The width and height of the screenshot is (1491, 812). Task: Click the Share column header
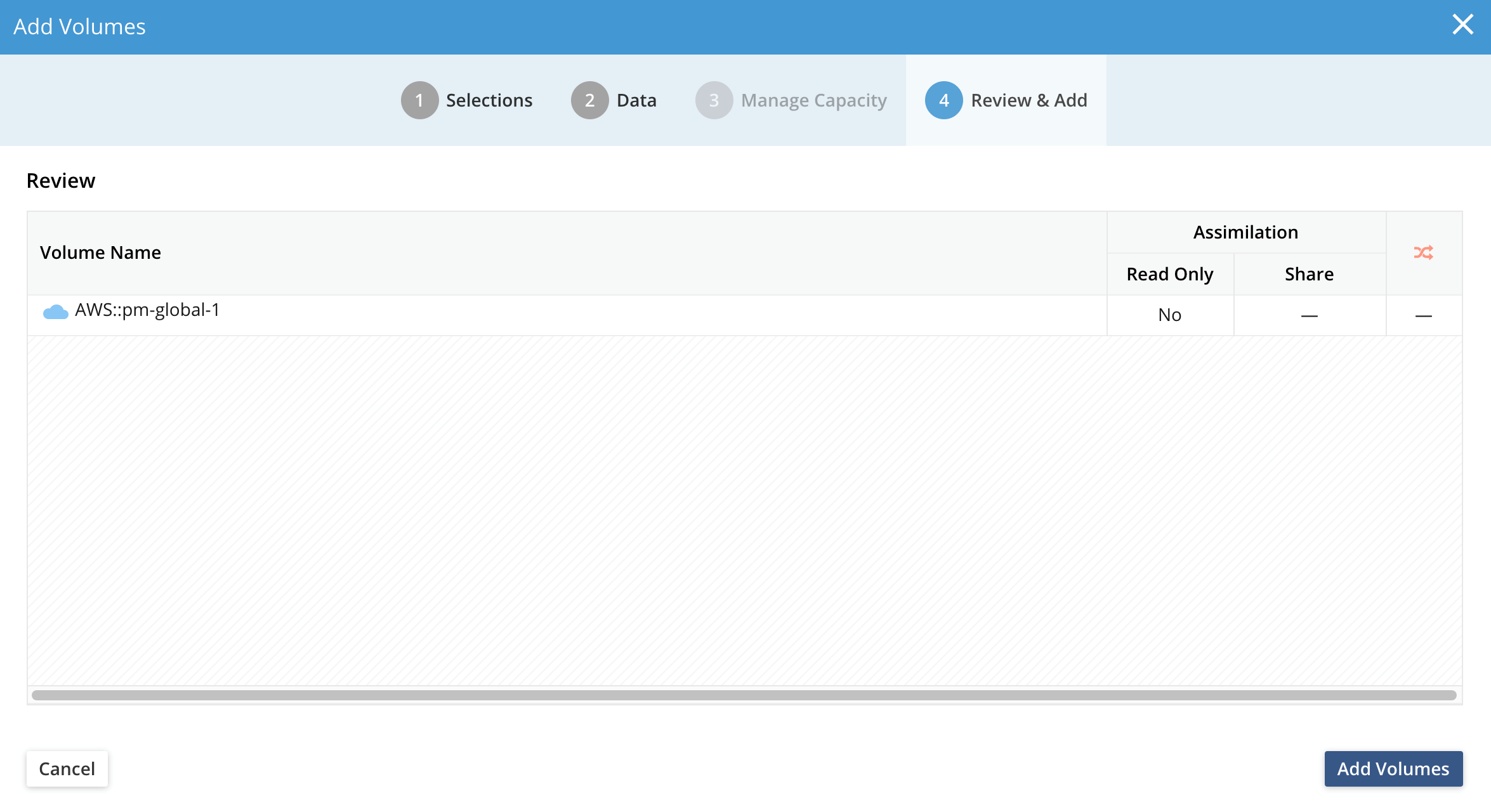[x=1309, y=274]
